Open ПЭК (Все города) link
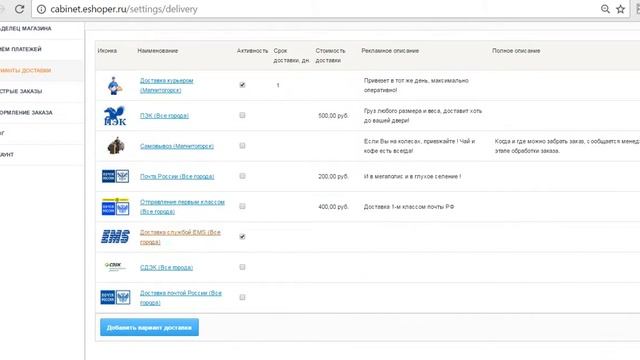This screenshot has width=640, height=360. [164, 116]
